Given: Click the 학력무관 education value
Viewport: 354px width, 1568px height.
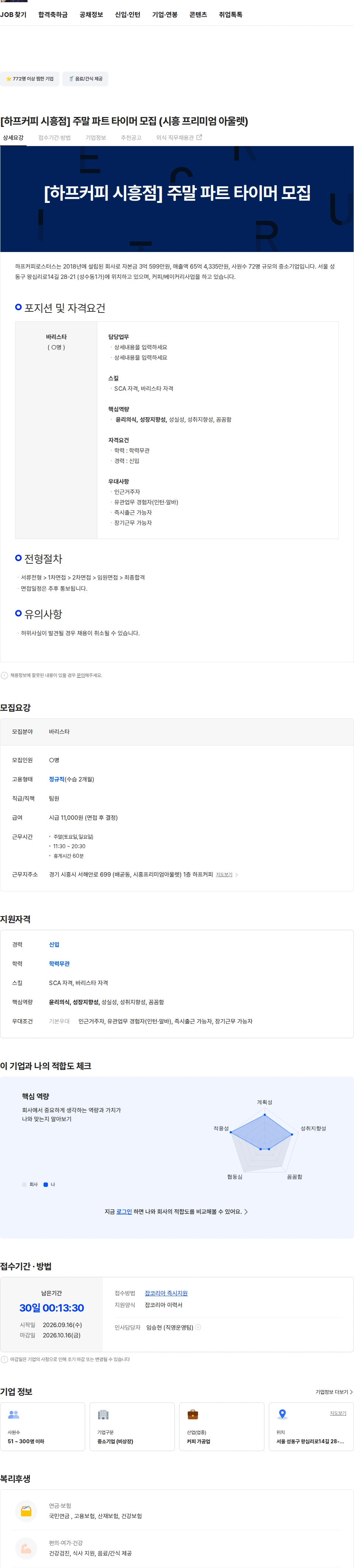Looking at the screenshot, I should coord(59,964).
